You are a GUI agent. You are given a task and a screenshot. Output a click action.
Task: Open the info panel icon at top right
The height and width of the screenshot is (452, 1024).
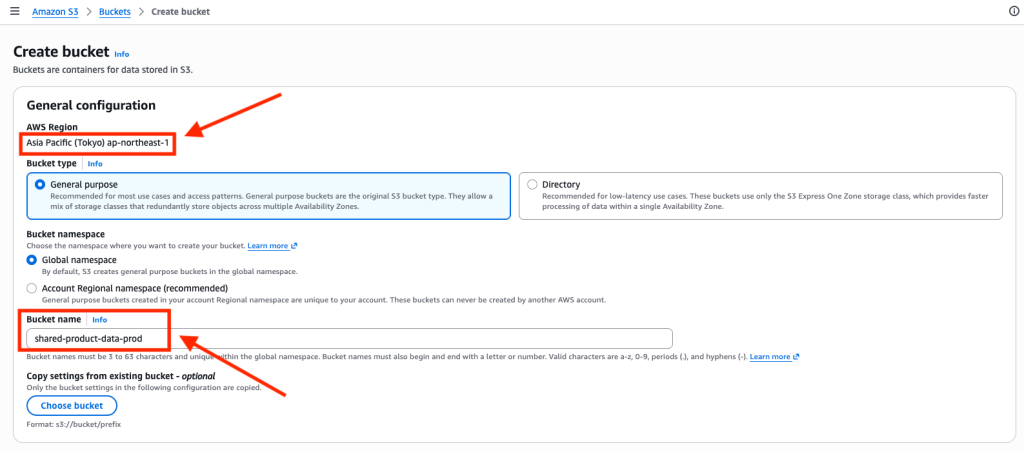click(x=1014, y=11)
